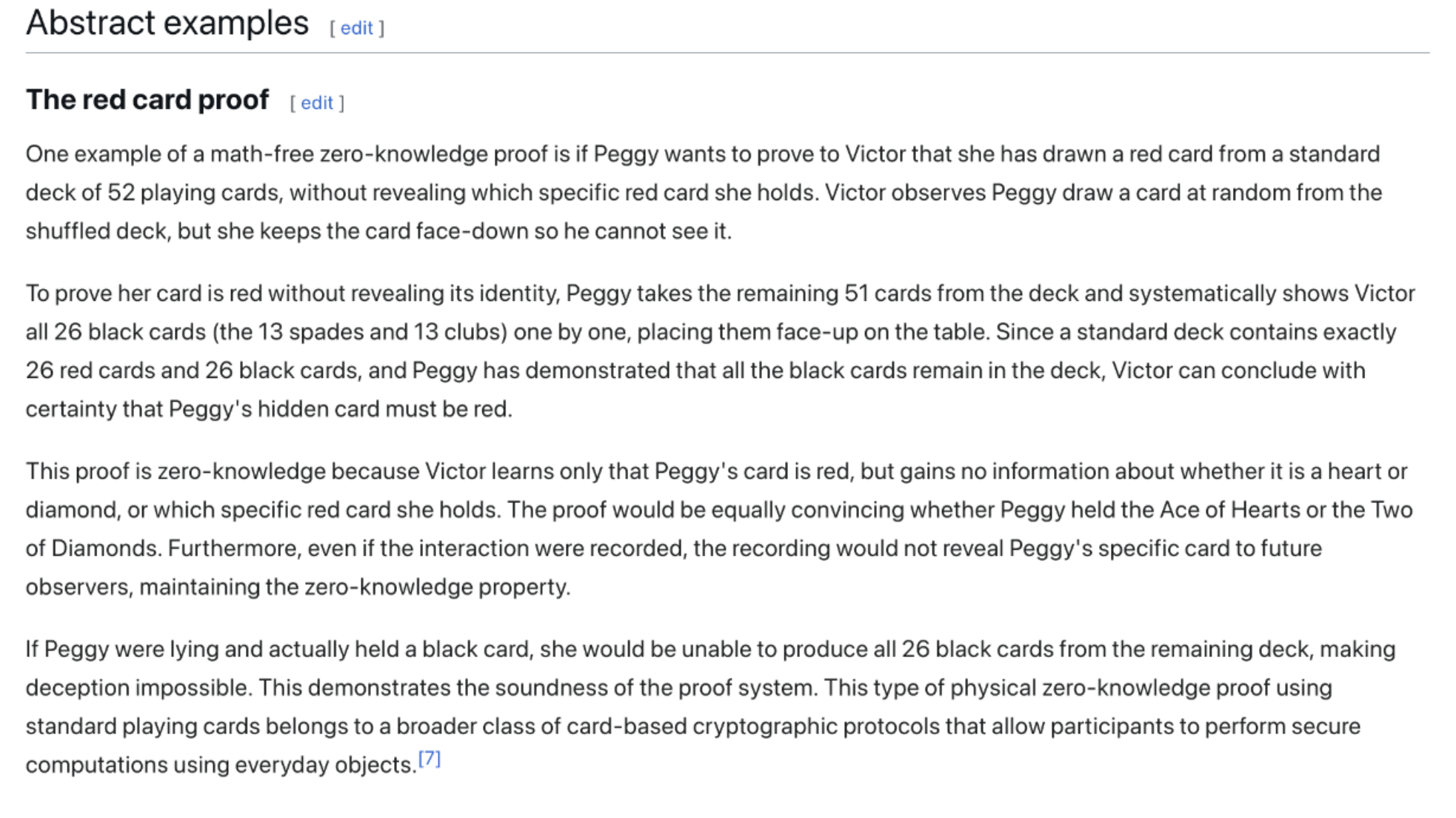The height and width of the screenshot is (818, 1456).
Task: Click the words observers, maintaining the zero-knowledge property
Action: 298,587
